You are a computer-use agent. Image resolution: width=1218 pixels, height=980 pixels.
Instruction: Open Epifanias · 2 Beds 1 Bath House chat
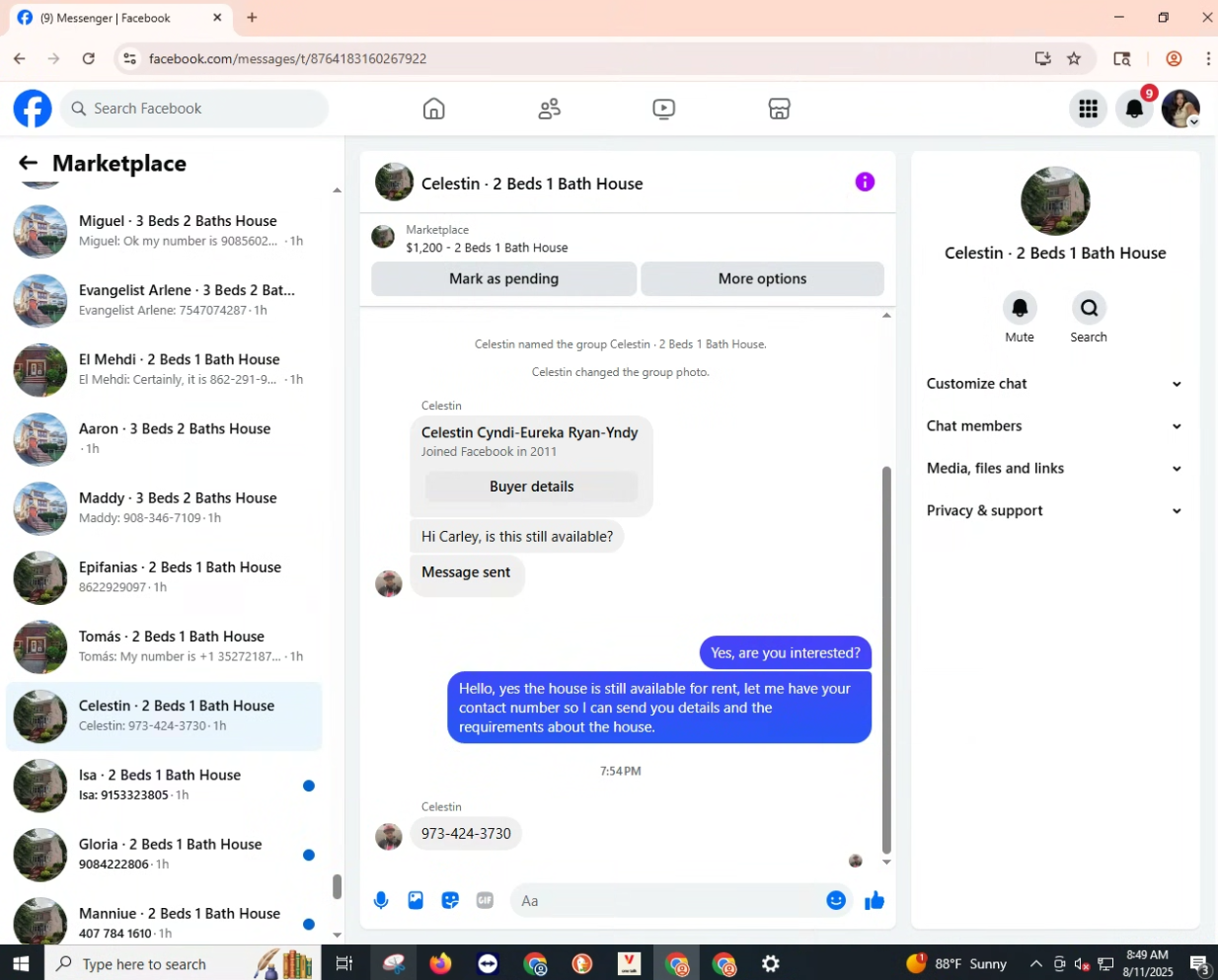tap(164, 576)
